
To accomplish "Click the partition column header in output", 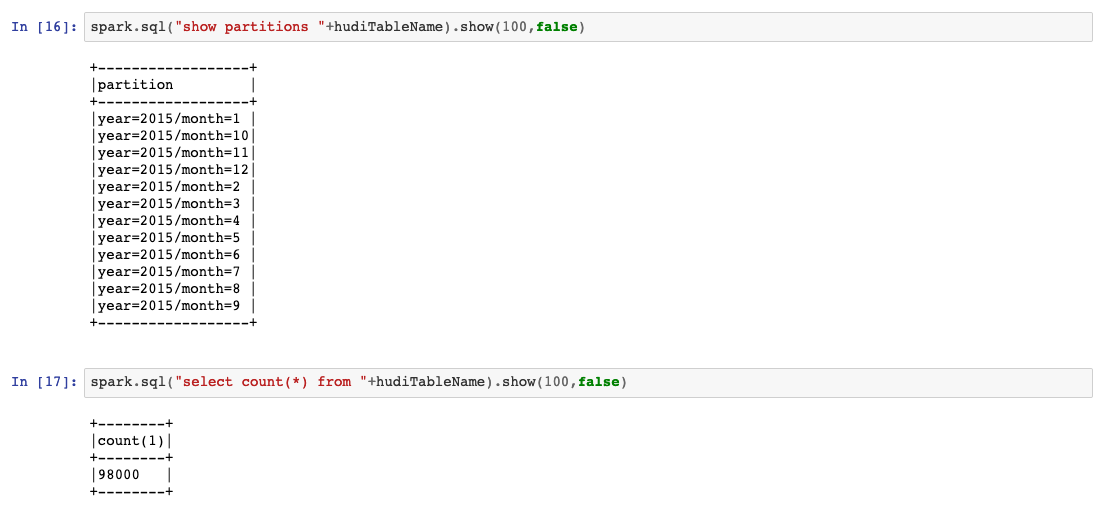I will tap(135, 85).
